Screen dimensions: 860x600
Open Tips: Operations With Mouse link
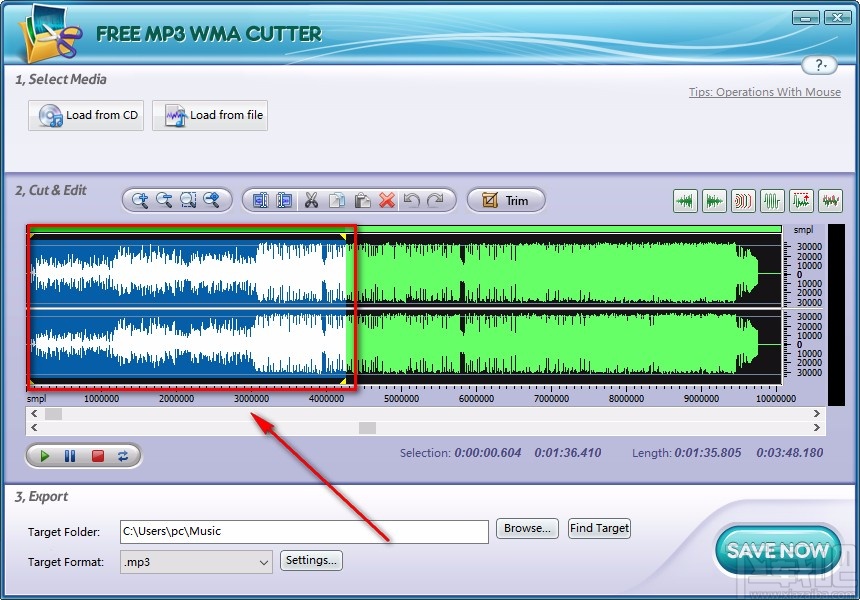pos(765,92)
